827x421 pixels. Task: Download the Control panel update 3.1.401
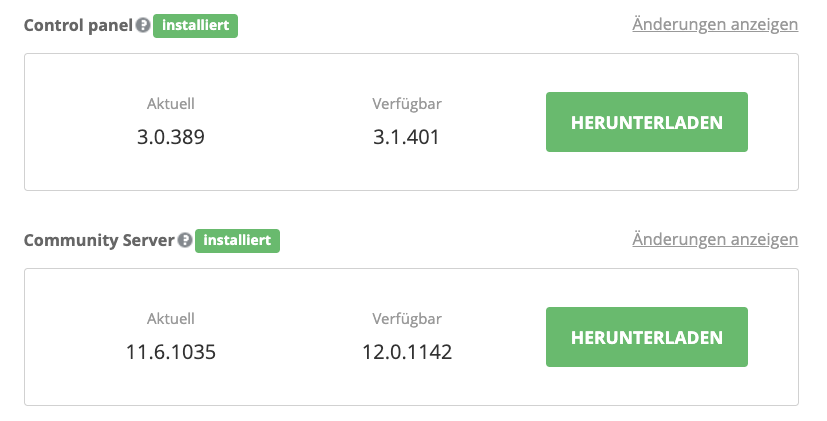647,122
